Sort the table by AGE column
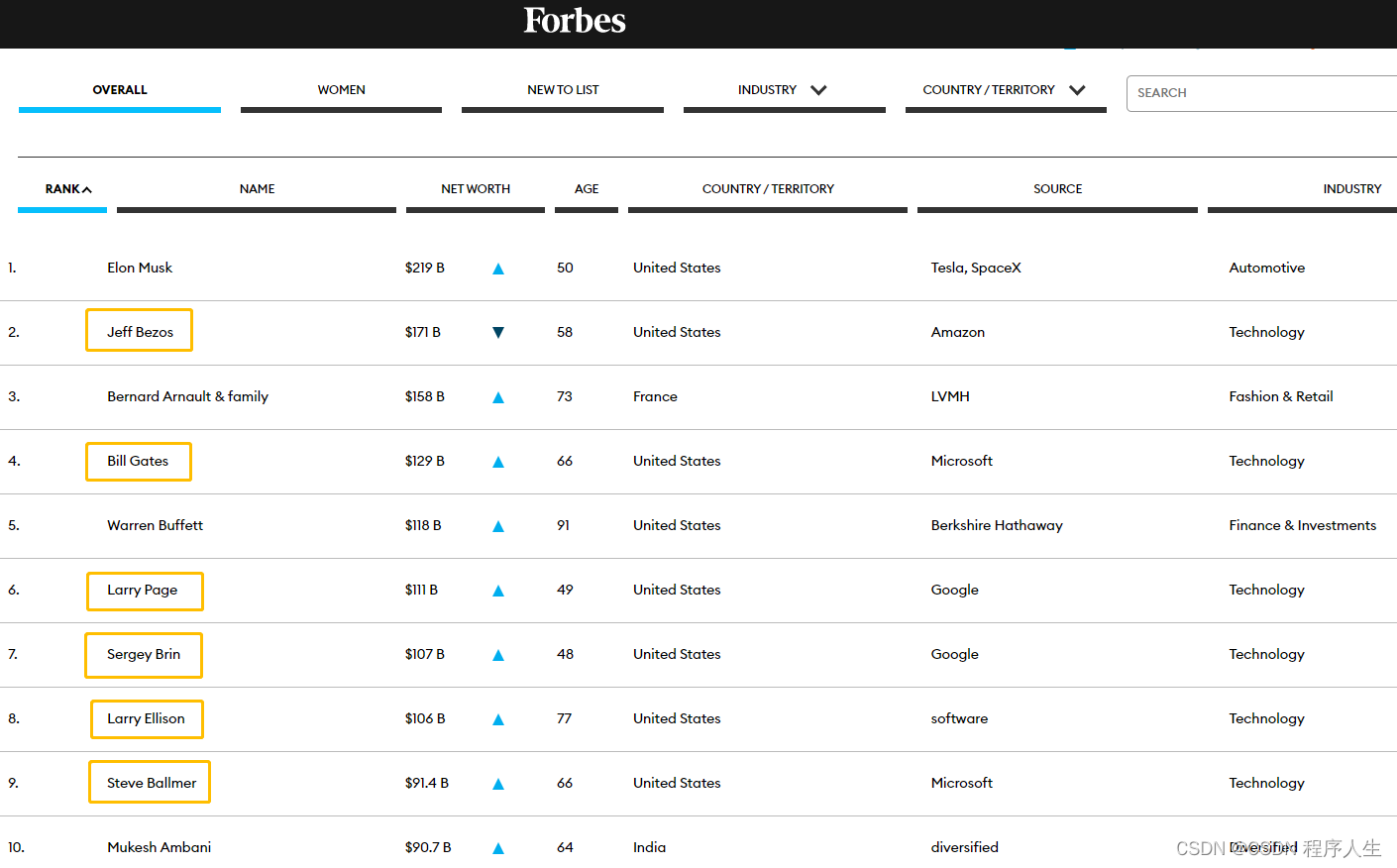Viewport: 1397px width, 868px height. (587, 189)
